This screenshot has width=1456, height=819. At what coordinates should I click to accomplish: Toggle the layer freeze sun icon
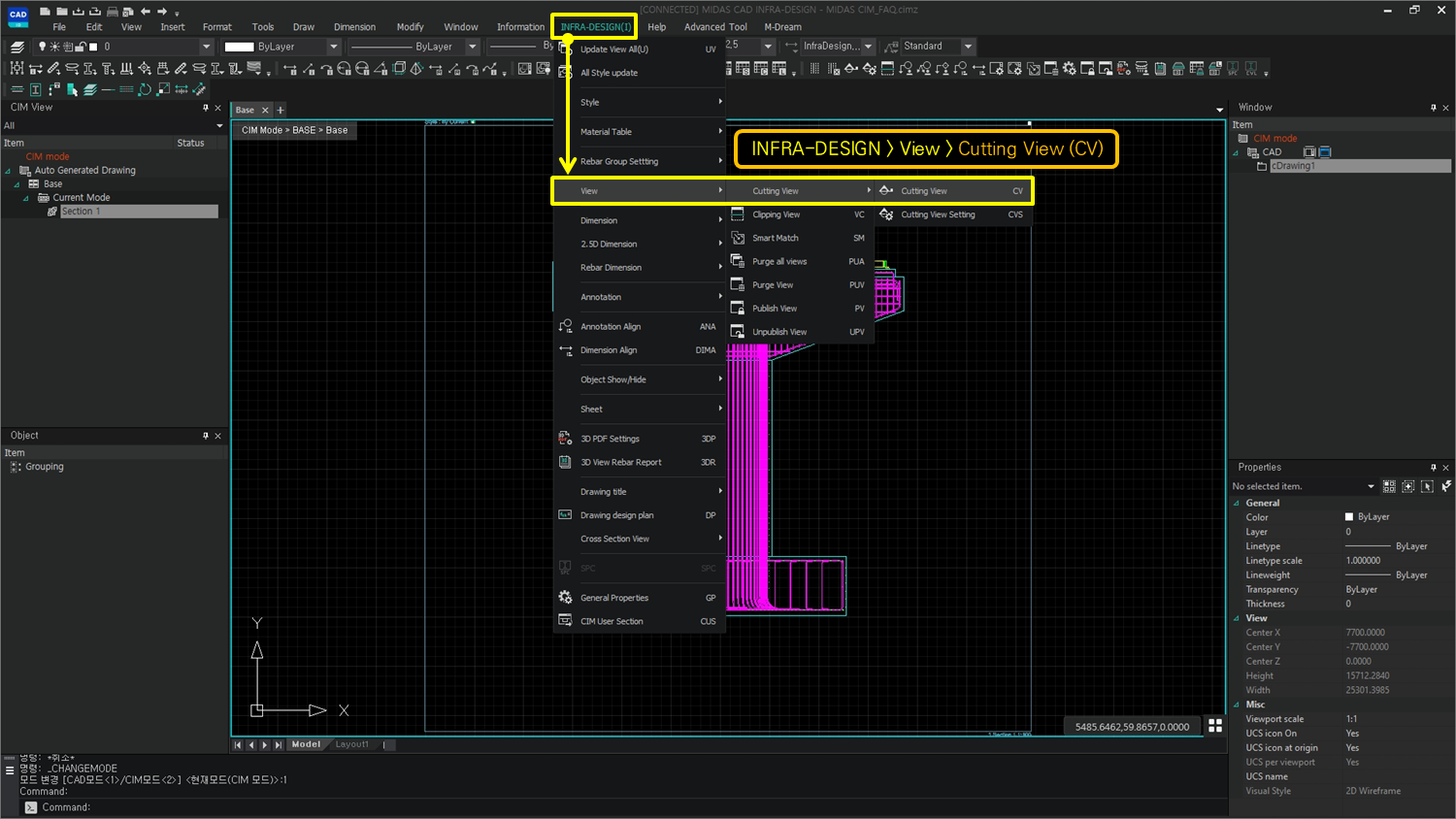(54, 47)
